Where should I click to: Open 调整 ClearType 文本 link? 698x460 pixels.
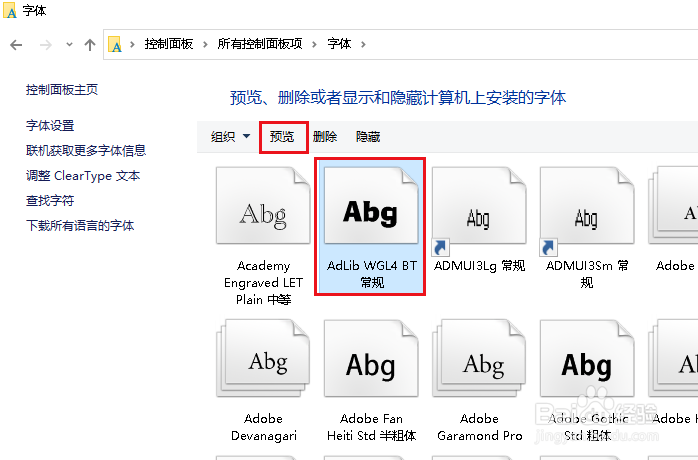pos(83,176)
